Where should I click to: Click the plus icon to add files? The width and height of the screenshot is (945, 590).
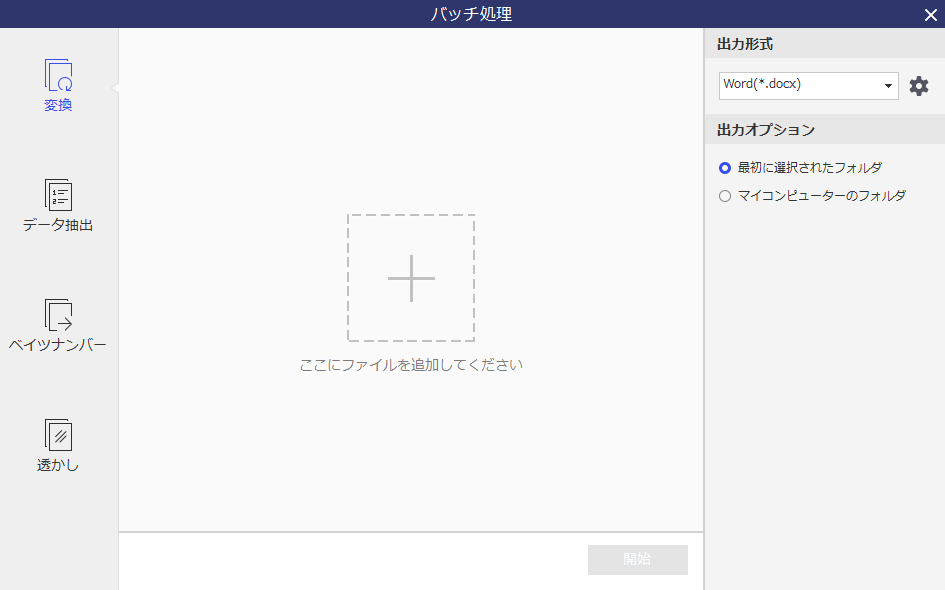pos(411,278)
